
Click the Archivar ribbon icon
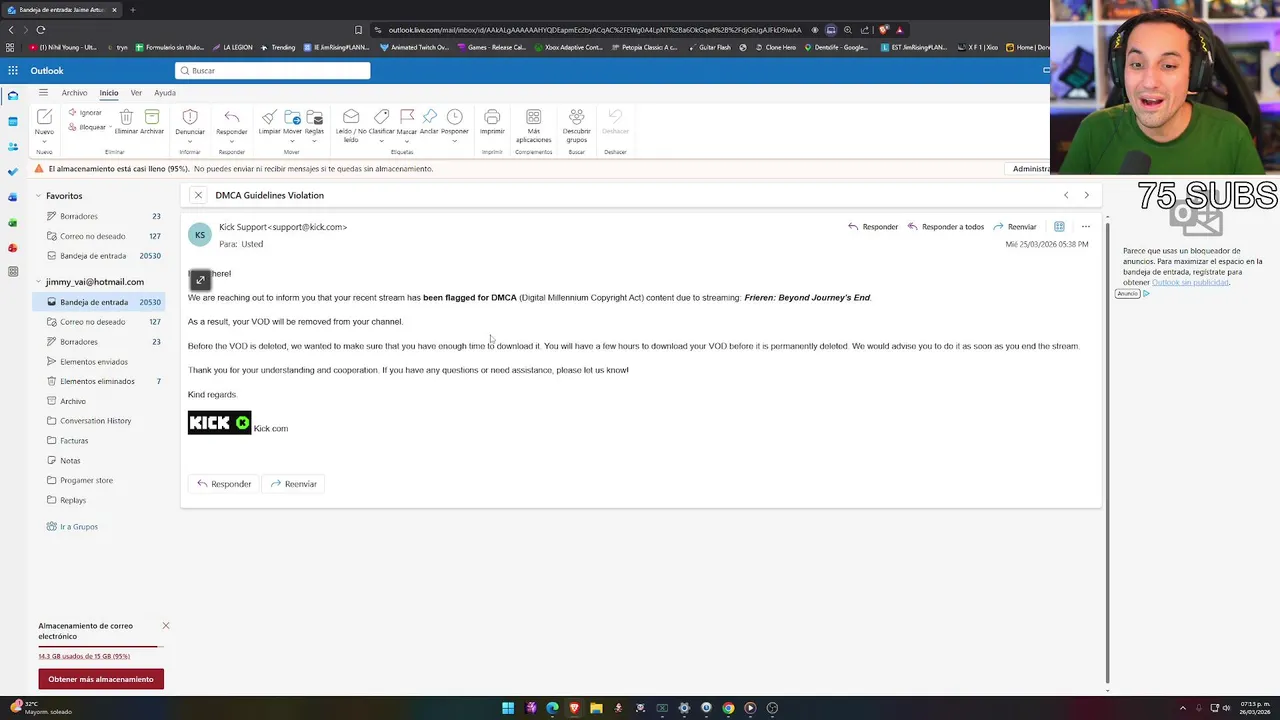pyautogui.click(x=152, y=117)
